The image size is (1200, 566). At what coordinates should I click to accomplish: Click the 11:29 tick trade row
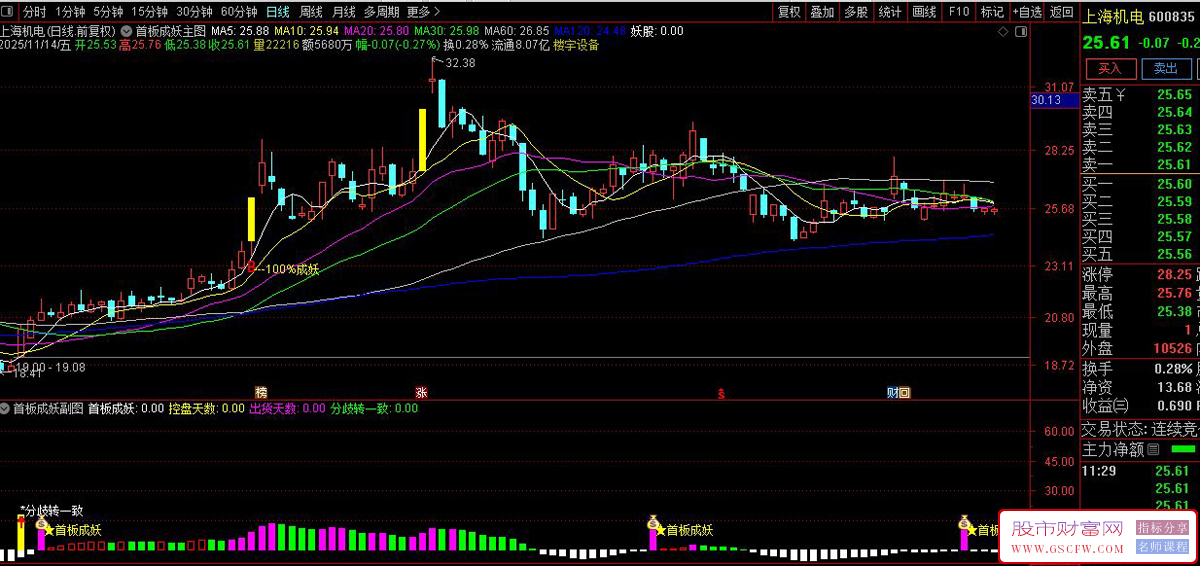click(x=1140, y=469)
